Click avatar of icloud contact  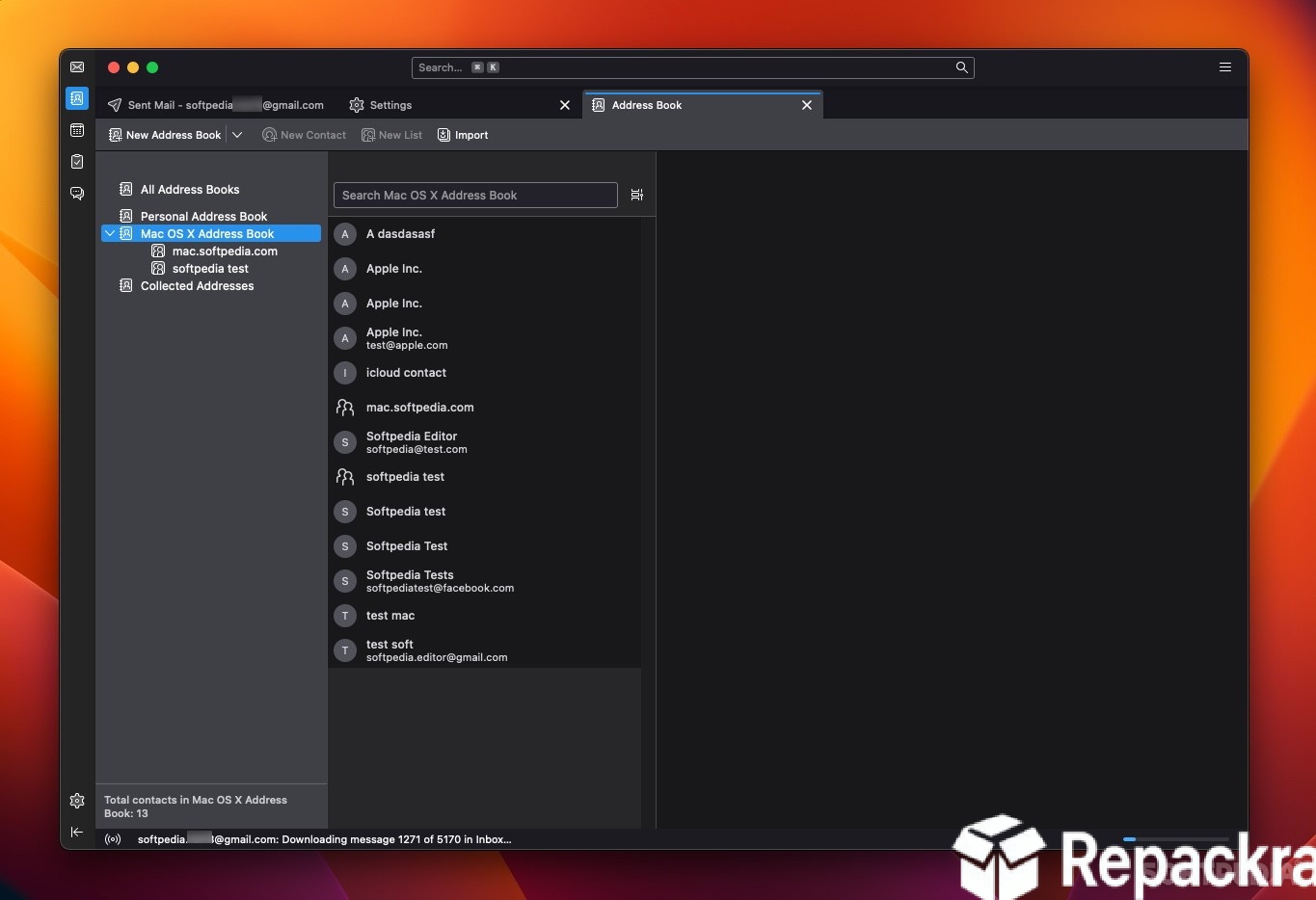[x=345, y=373]
